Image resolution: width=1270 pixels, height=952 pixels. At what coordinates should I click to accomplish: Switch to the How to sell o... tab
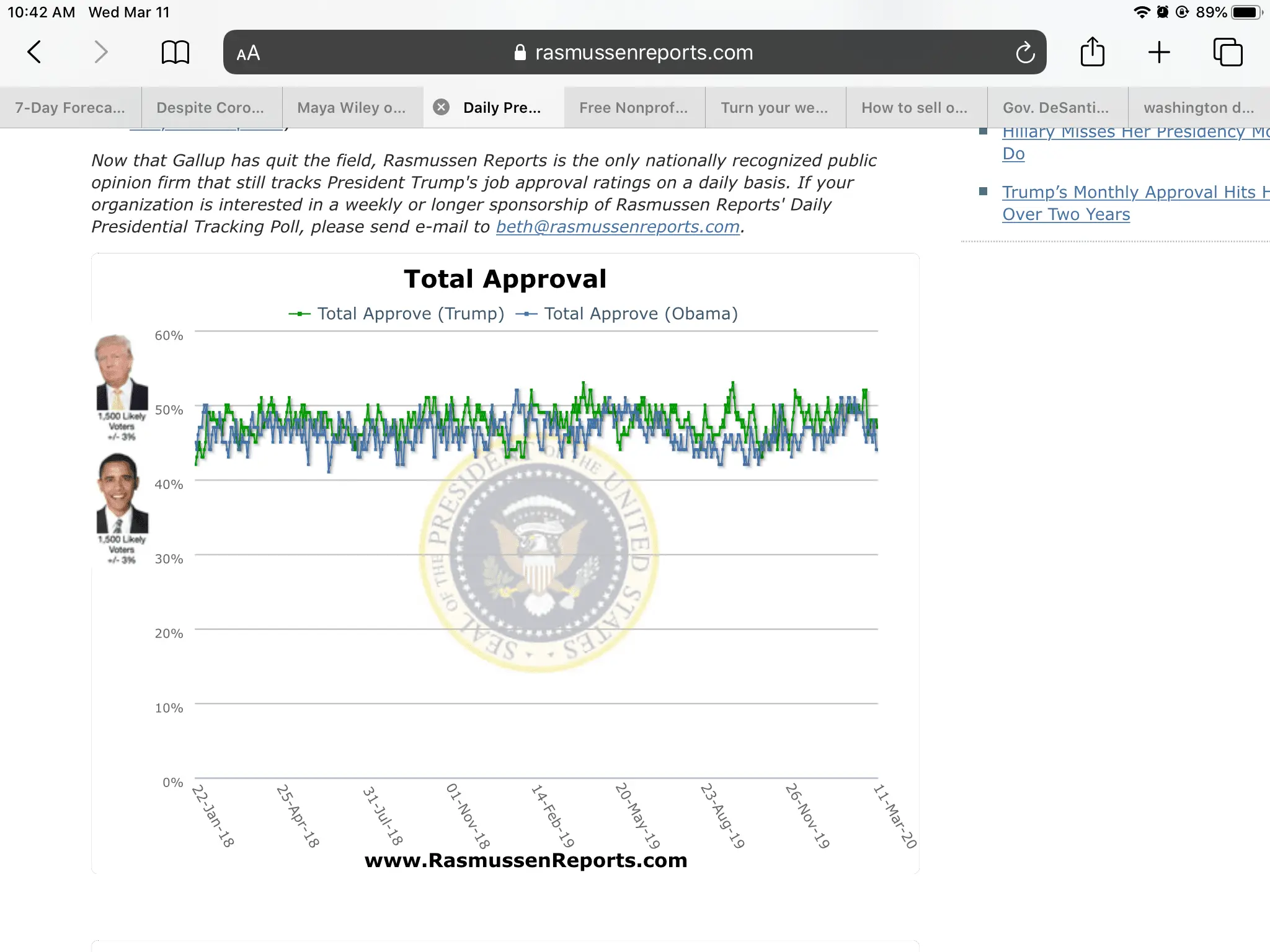[915, 108]
